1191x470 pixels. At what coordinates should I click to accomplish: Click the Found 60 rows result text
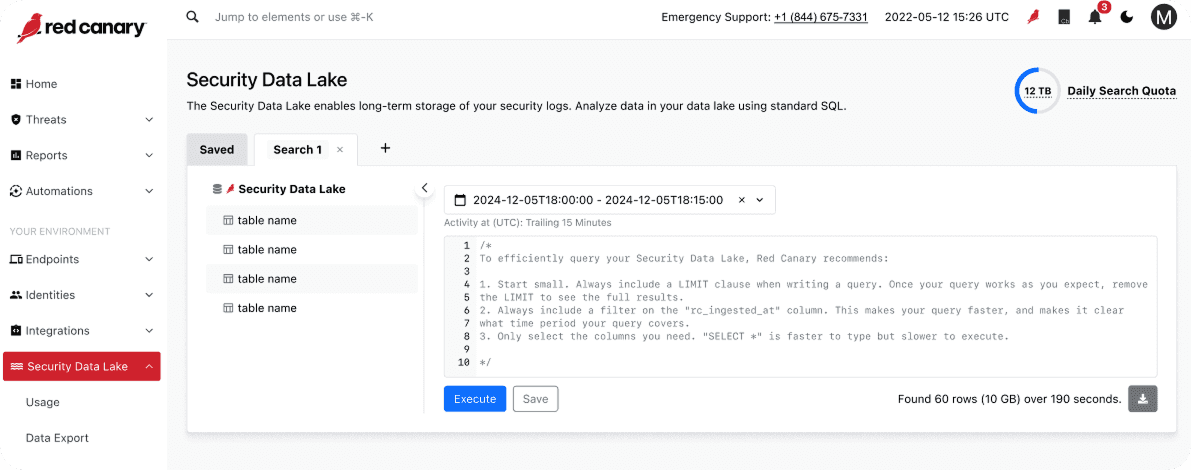click(x=1009, y=399)
